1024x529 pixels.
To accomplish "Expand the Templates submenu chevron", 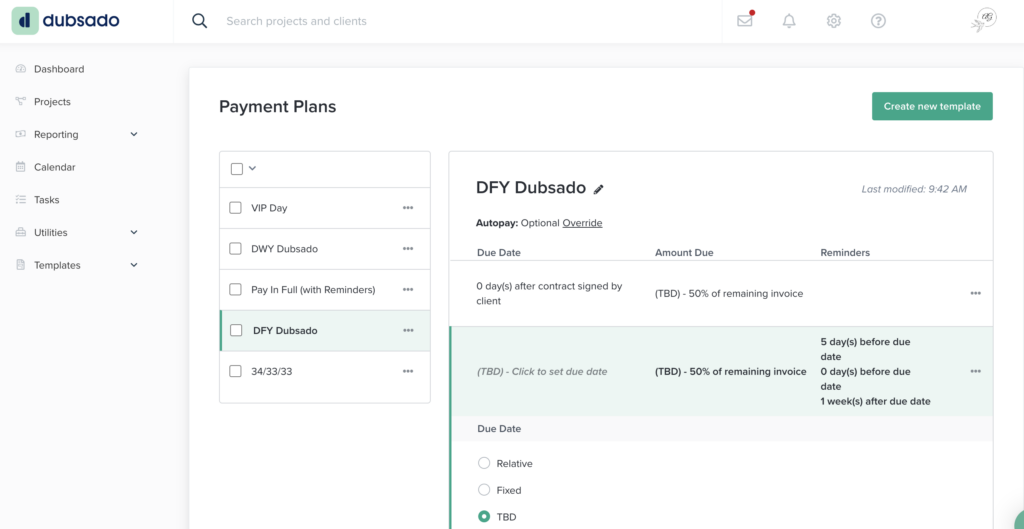I will (134, 264).
